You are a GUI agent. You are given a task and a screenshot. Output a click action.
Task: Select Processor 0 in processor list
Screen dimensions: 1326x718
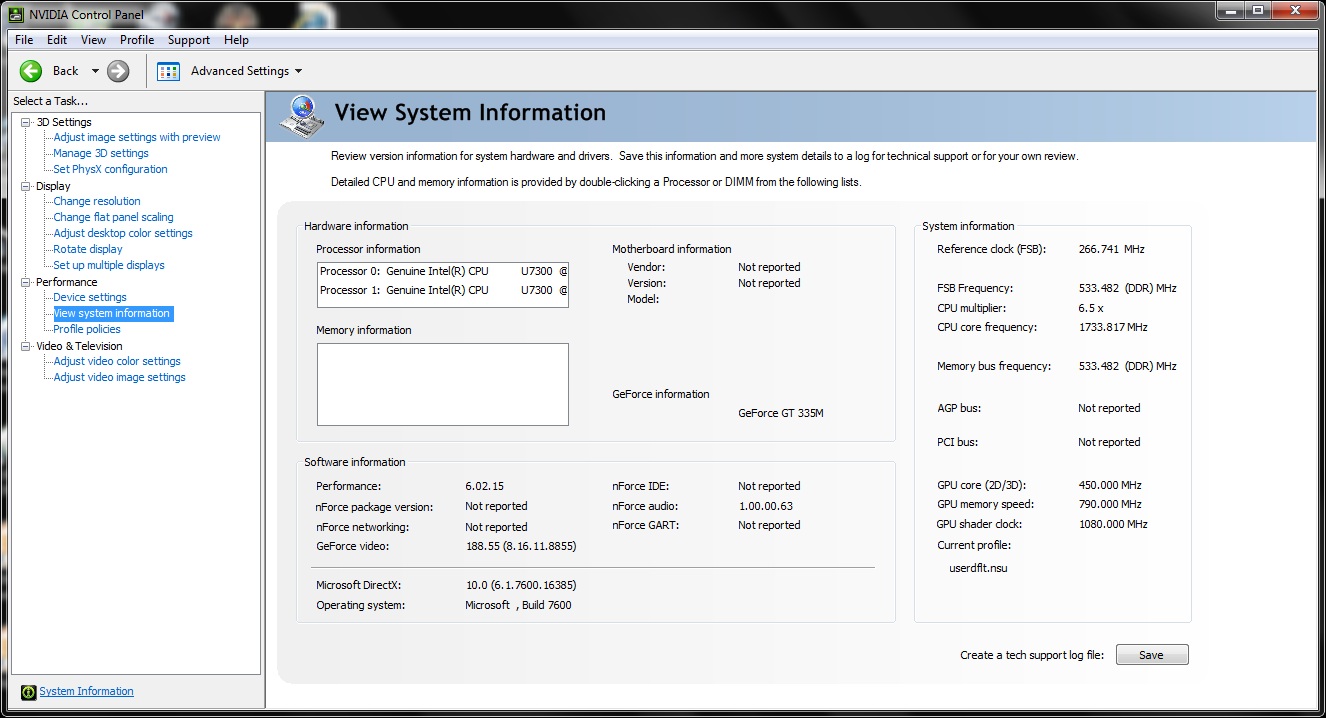(x=442, y=271)
